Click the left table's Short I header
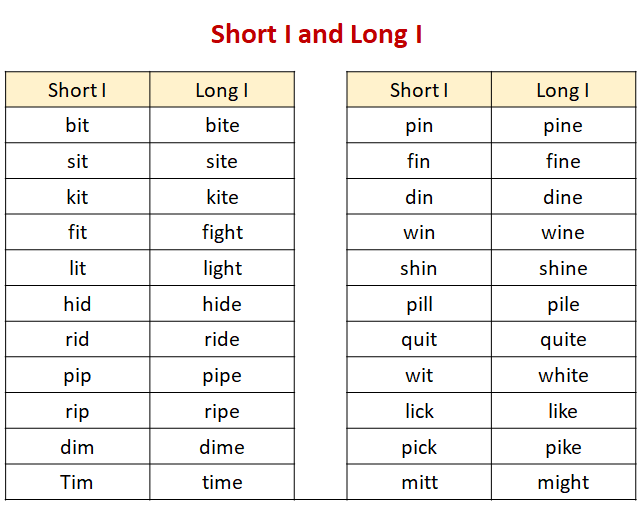642x507 pixels. pos(77,90)
